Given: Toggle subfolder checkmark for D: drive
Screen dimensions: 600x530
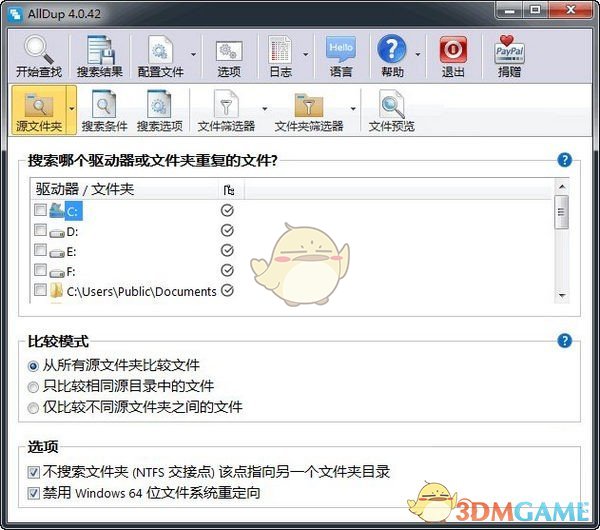Looking at the screenshot, I should (227, 230).
